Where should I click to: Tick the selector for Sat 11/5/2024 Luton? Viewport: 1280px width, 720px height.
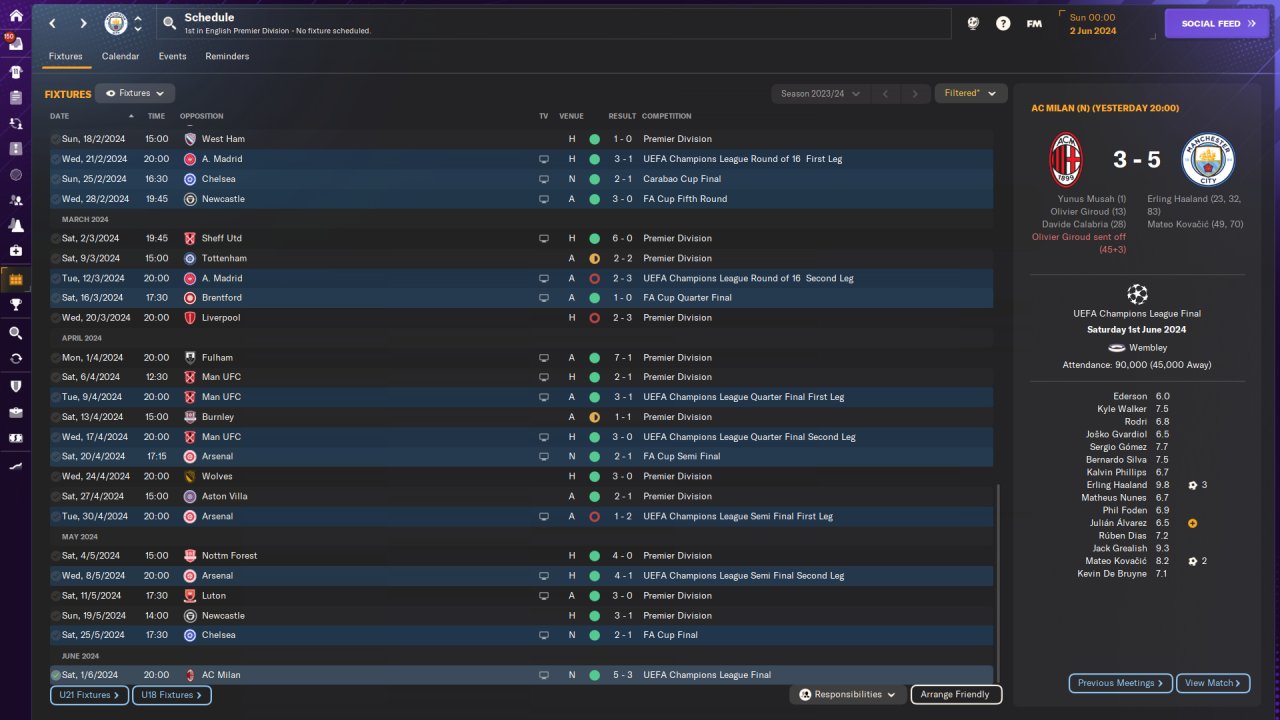click(x=55, y=596)
